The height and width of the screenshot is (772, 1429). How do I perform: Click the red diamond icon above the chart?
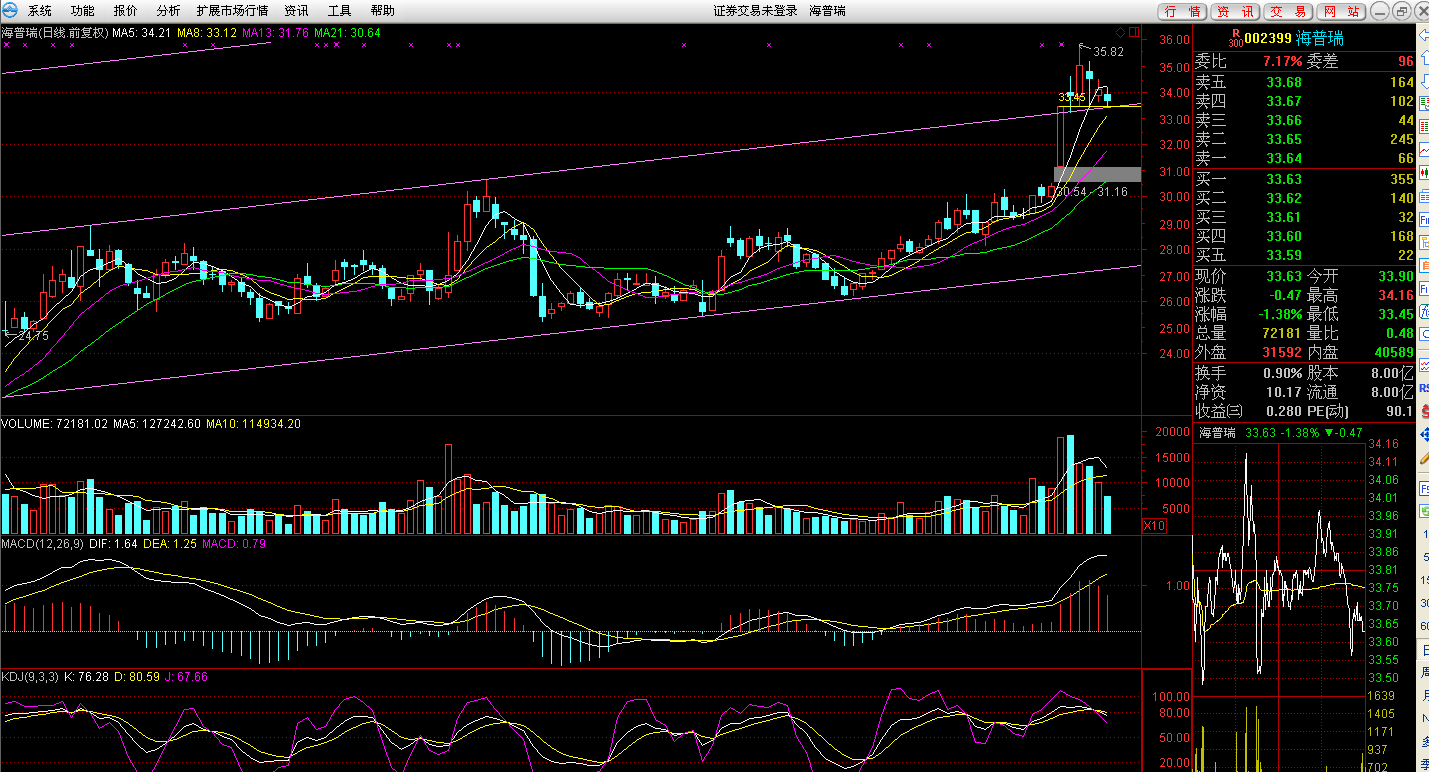tap(1120, 32)
